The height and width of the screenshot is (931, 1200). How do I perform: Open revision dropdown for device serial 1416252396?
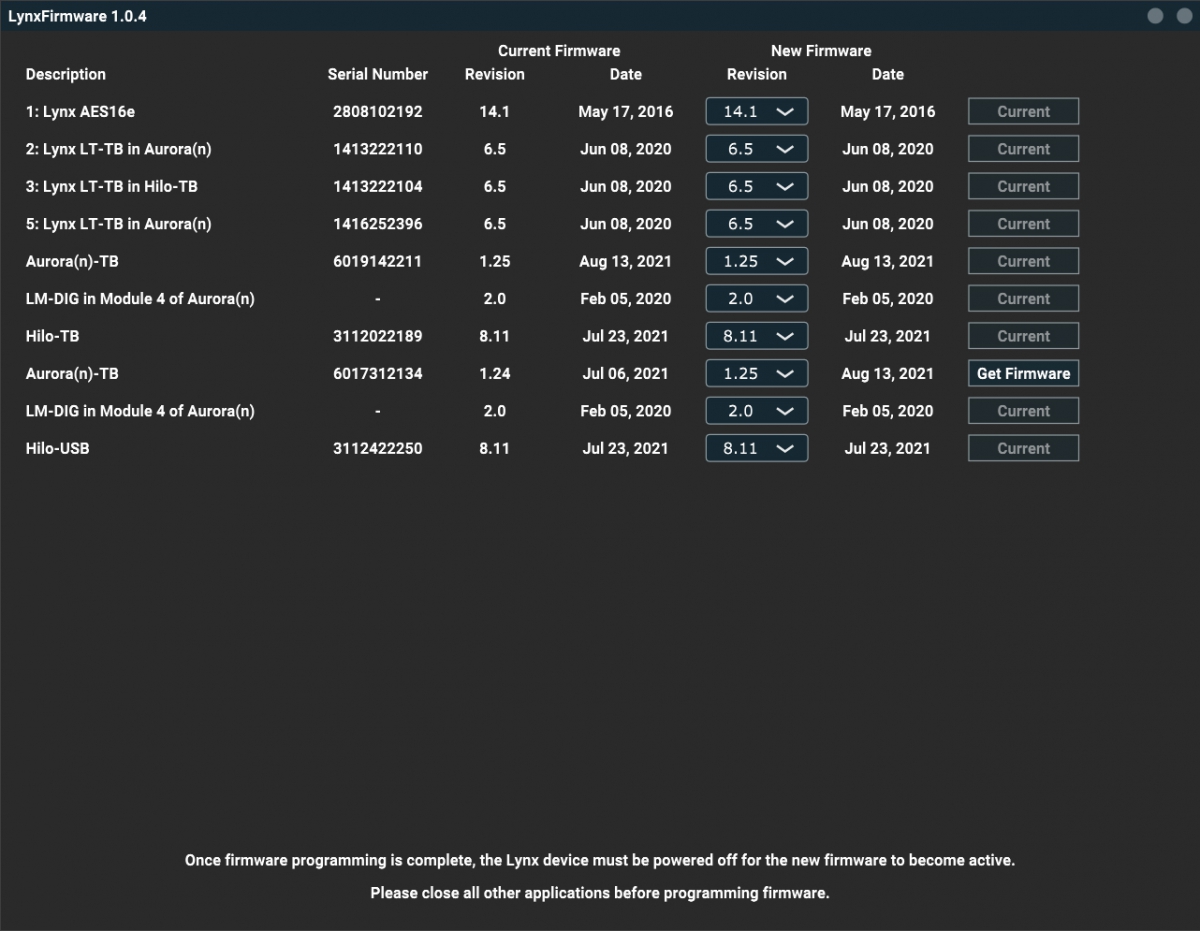point(757,223)
